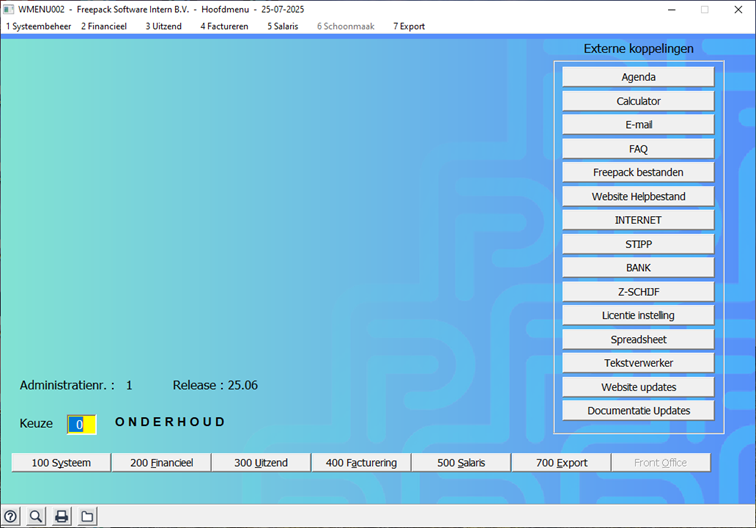This screenshot has width=756, height=528.
Task: Open the FAQ button
Action: click(x=638, y=149)
